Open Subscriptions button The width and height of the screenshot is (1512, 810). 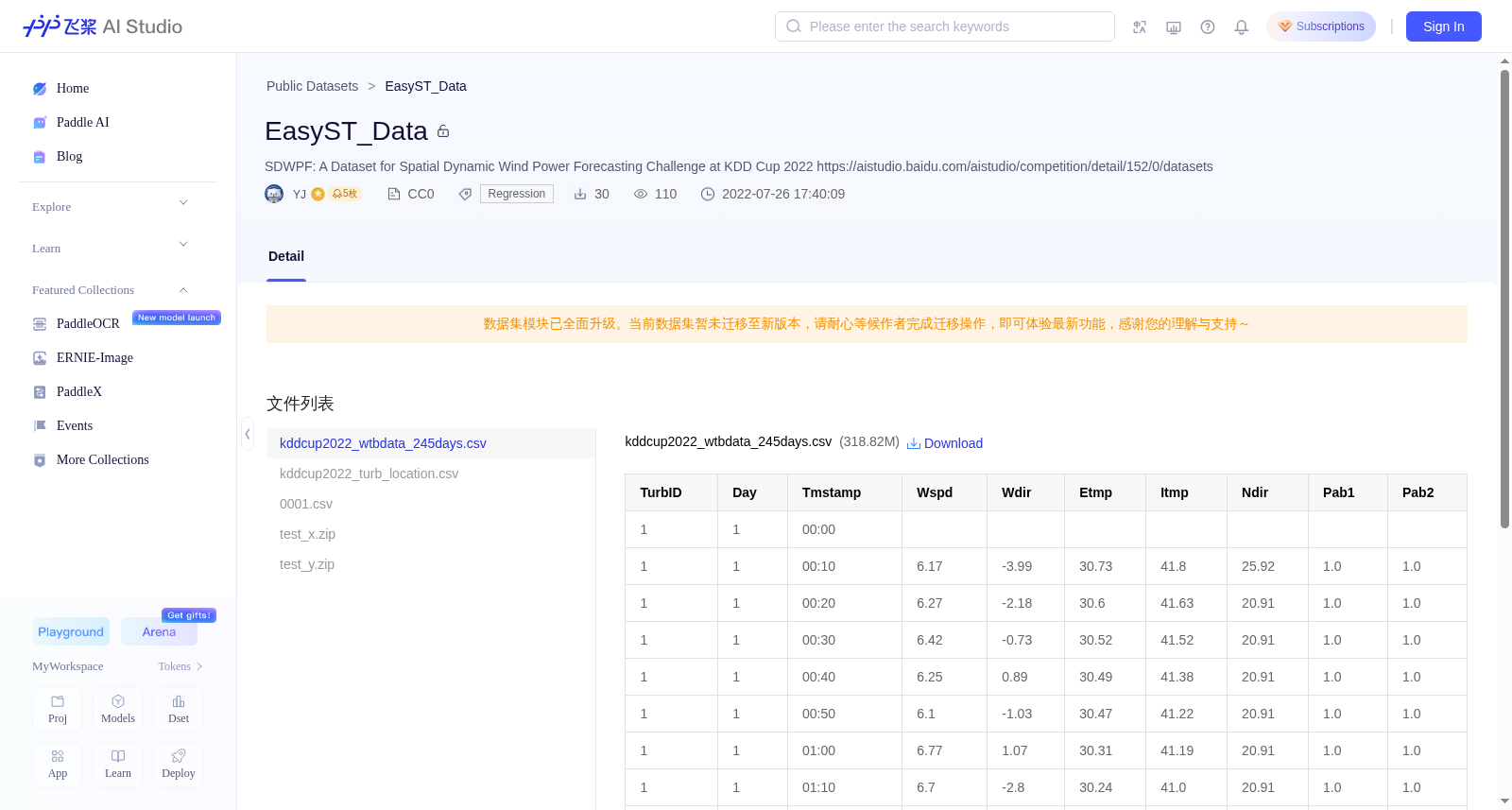coord(1321,26)
